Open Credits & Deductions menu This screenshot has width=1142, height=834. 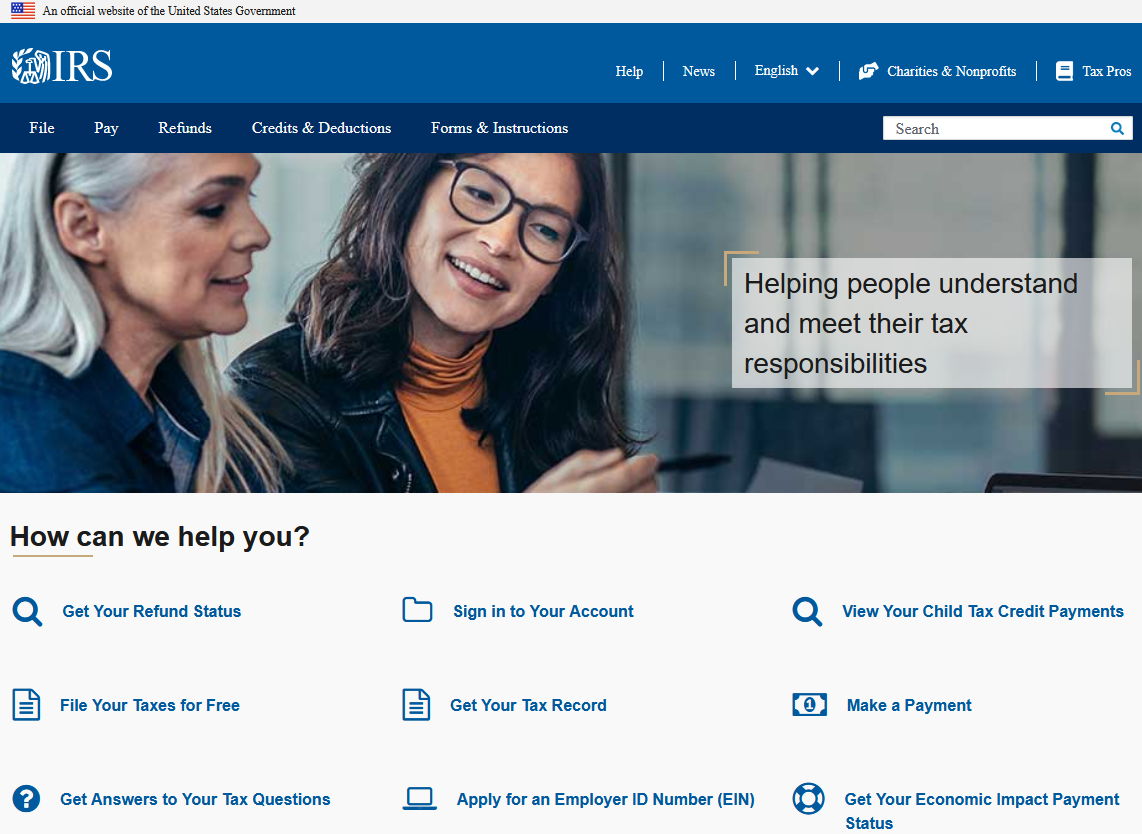point(321,128)
